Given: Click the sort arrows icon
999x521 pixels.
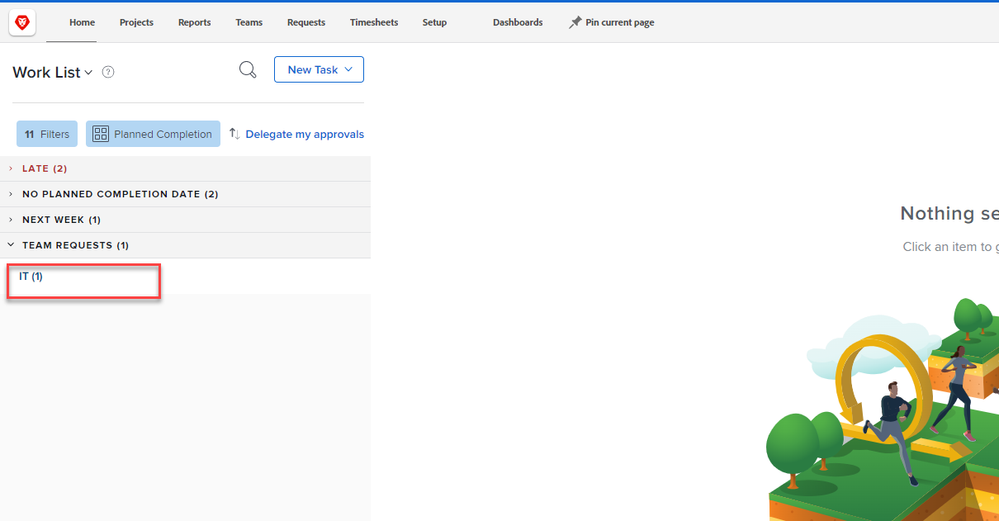Looking at the screenshot, I should click(234, 134).
